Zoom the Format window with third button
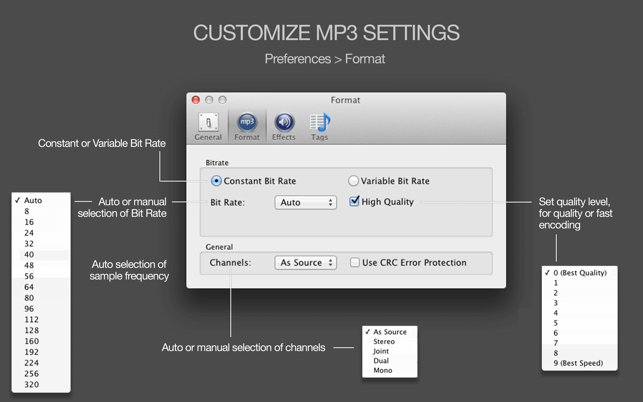This screenshot has width=643, height=402. 222,100
